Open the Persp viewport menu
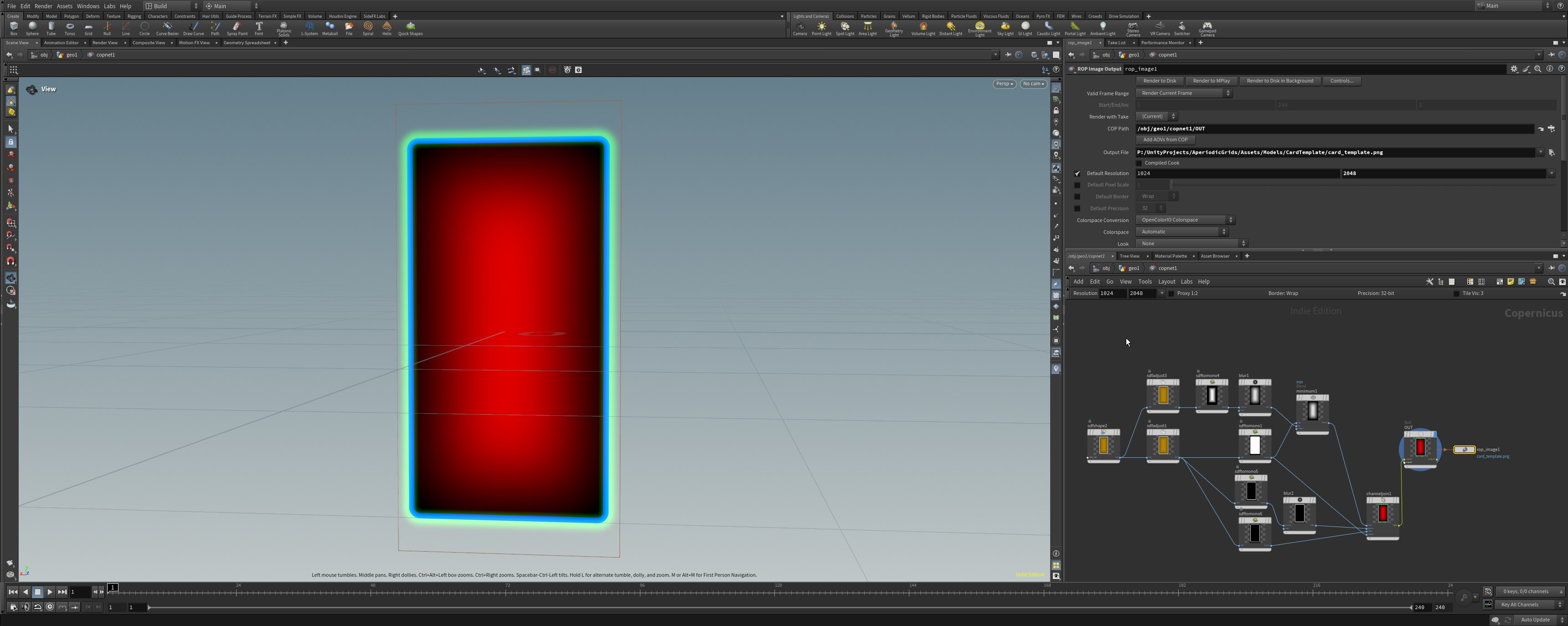This screenshot has width=1568, height=626. pyautogui.click(x=1004, y=84)
